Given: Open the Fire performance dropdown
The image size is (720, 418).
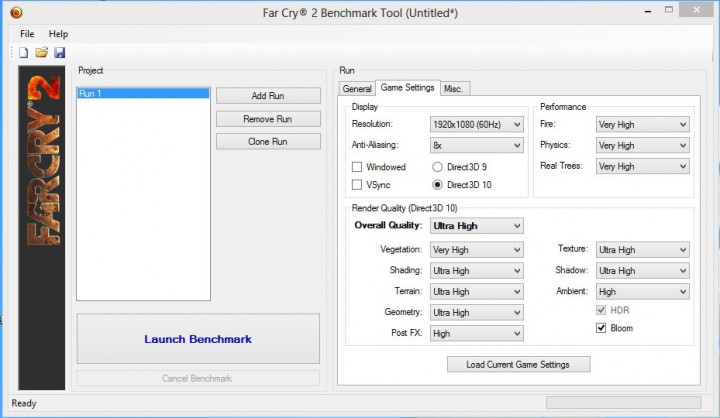Looking at the screenshot, I should 643,124.
